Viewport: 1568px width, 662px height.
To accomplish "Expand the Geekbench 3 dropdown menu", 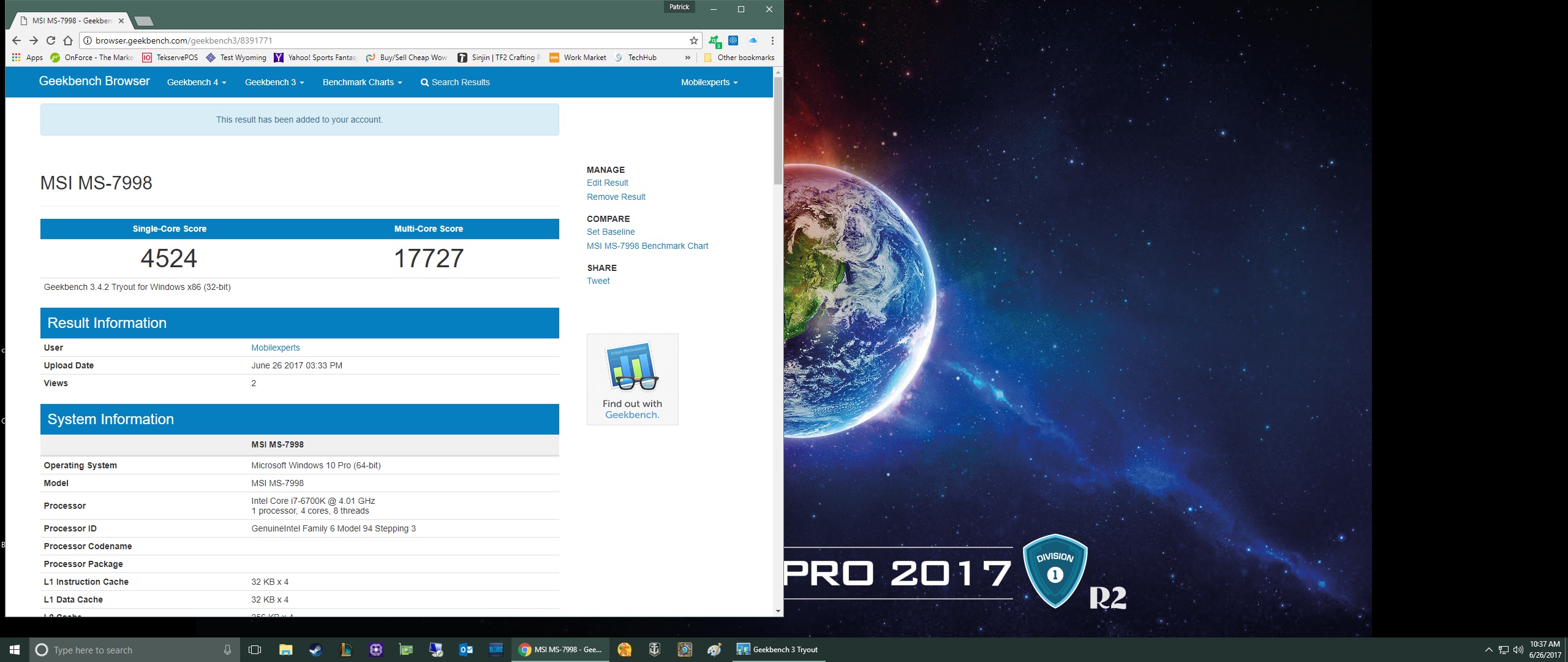I will 274,82.
